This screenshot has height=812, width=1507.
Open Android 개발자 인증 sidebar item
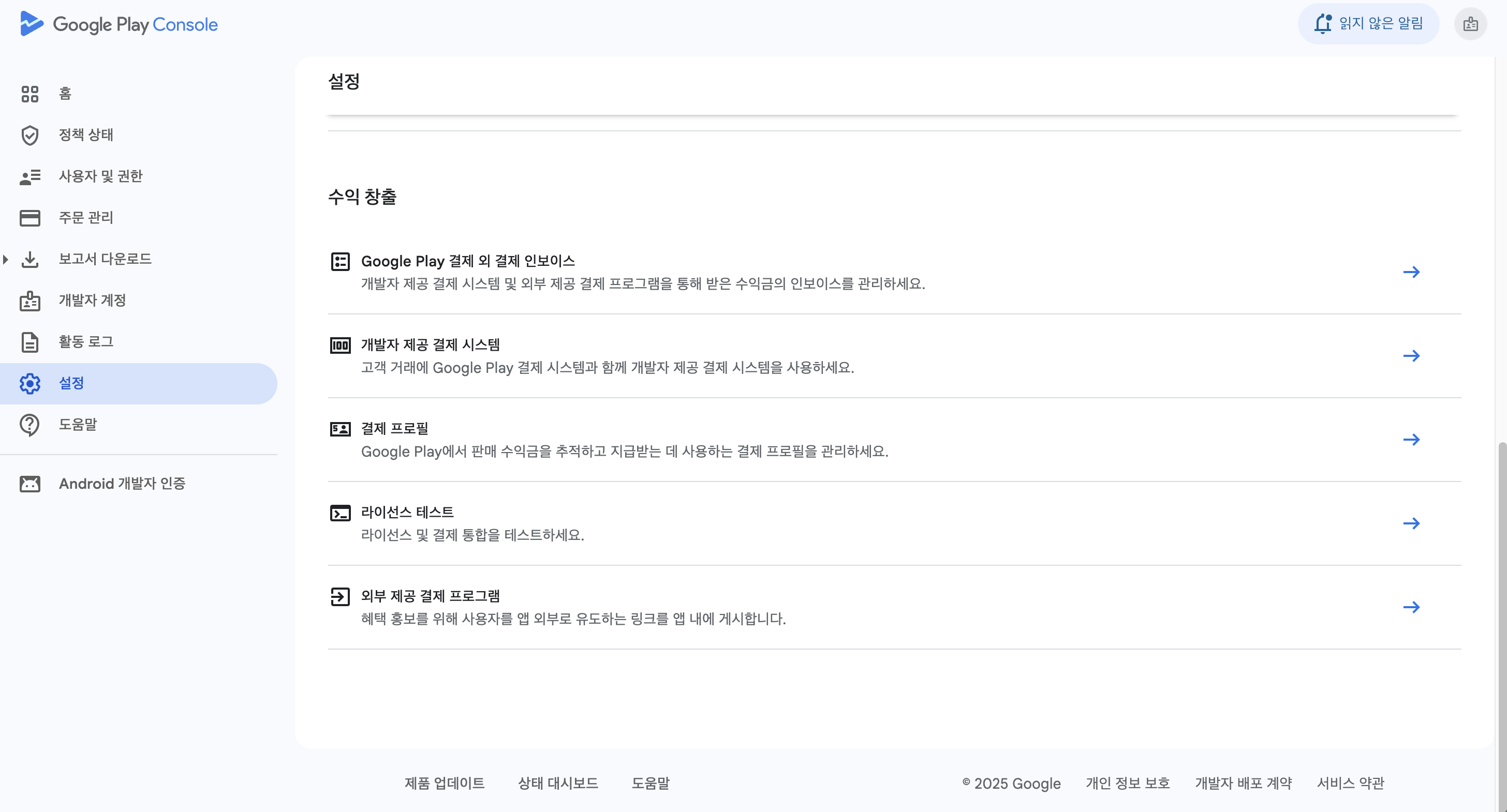pos(122,484)
